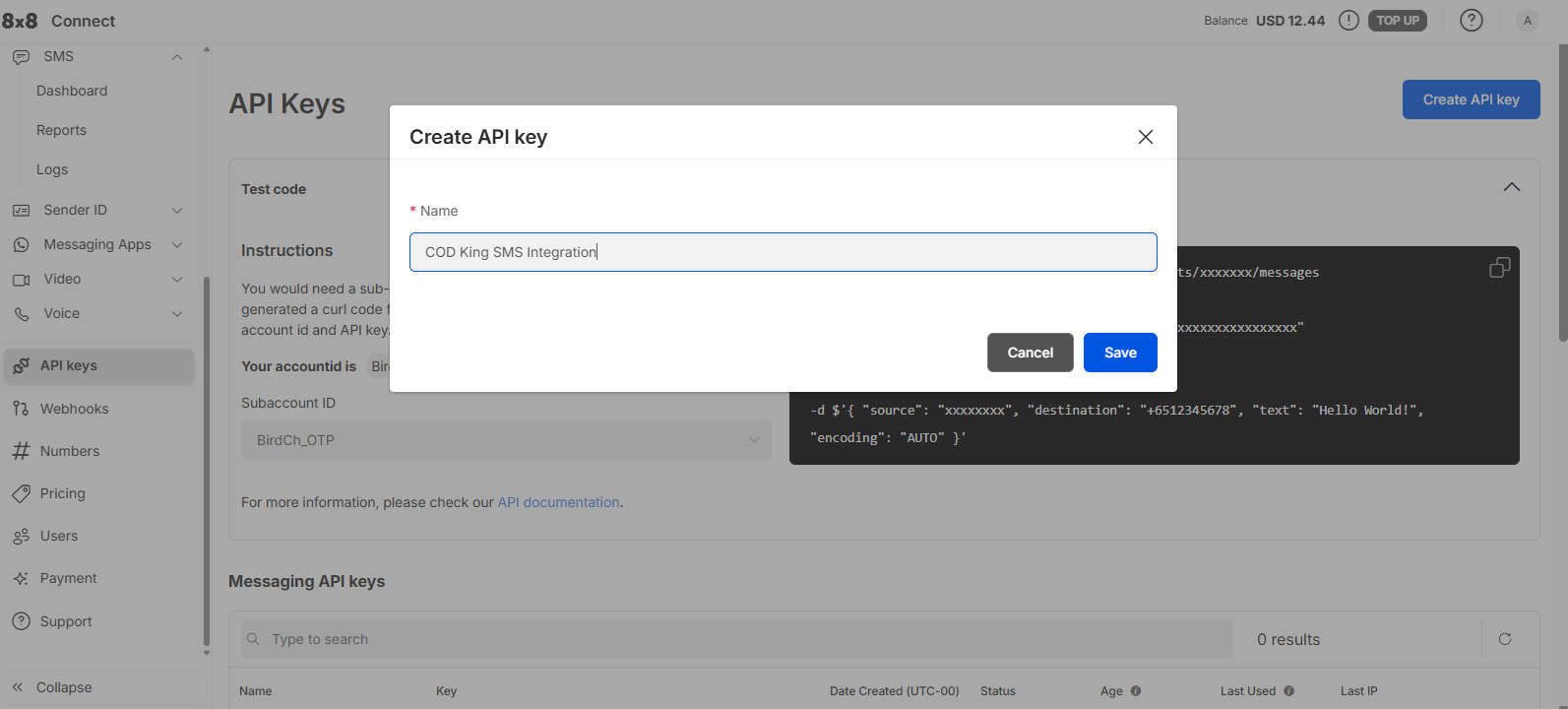
Task: Click the Last IP column header
Action: [x=1359, y=691]
